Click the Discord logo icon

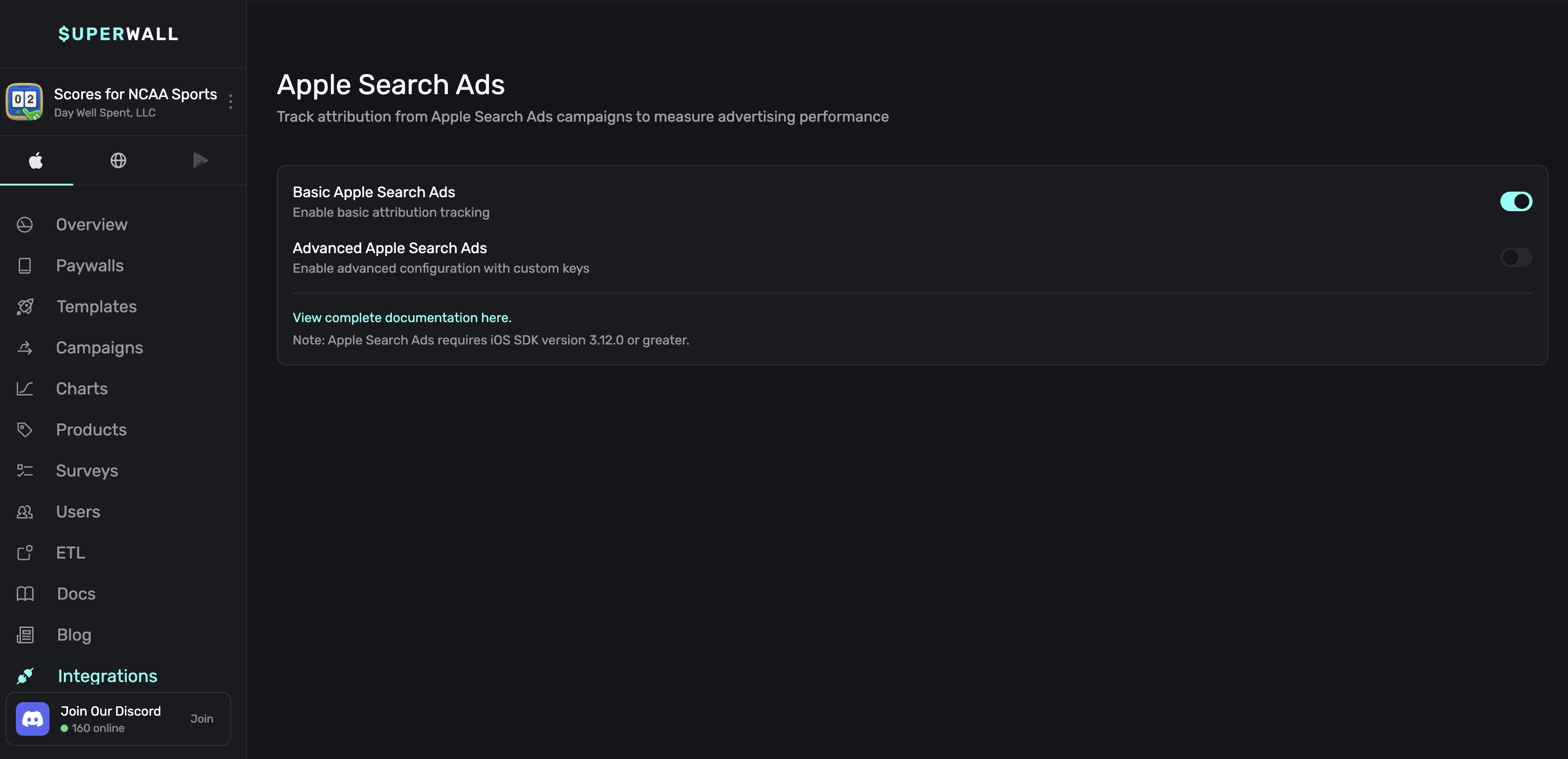(x=32, y=719)
